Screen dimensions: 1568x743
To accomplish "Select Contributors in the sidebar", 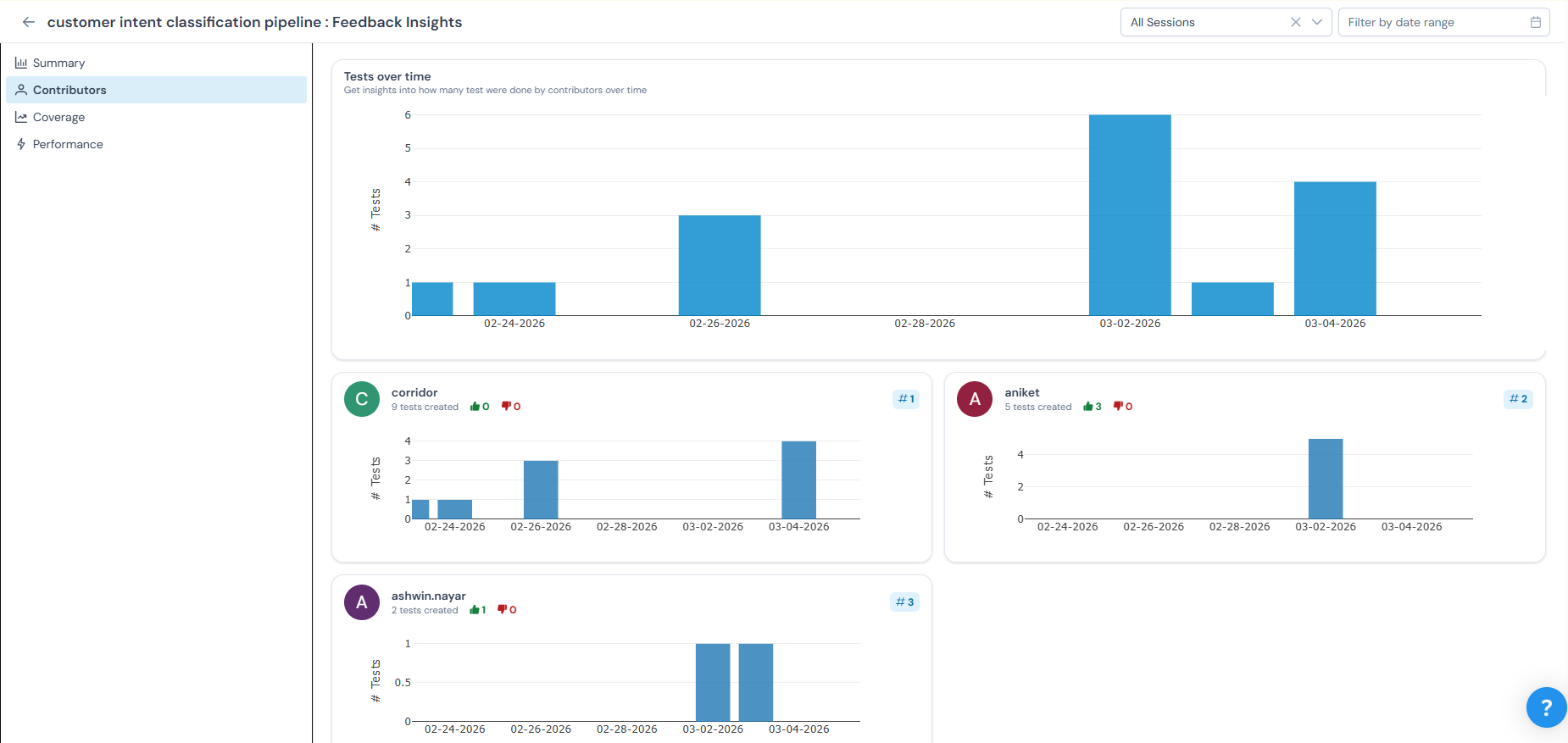I will tap(70, 90).
